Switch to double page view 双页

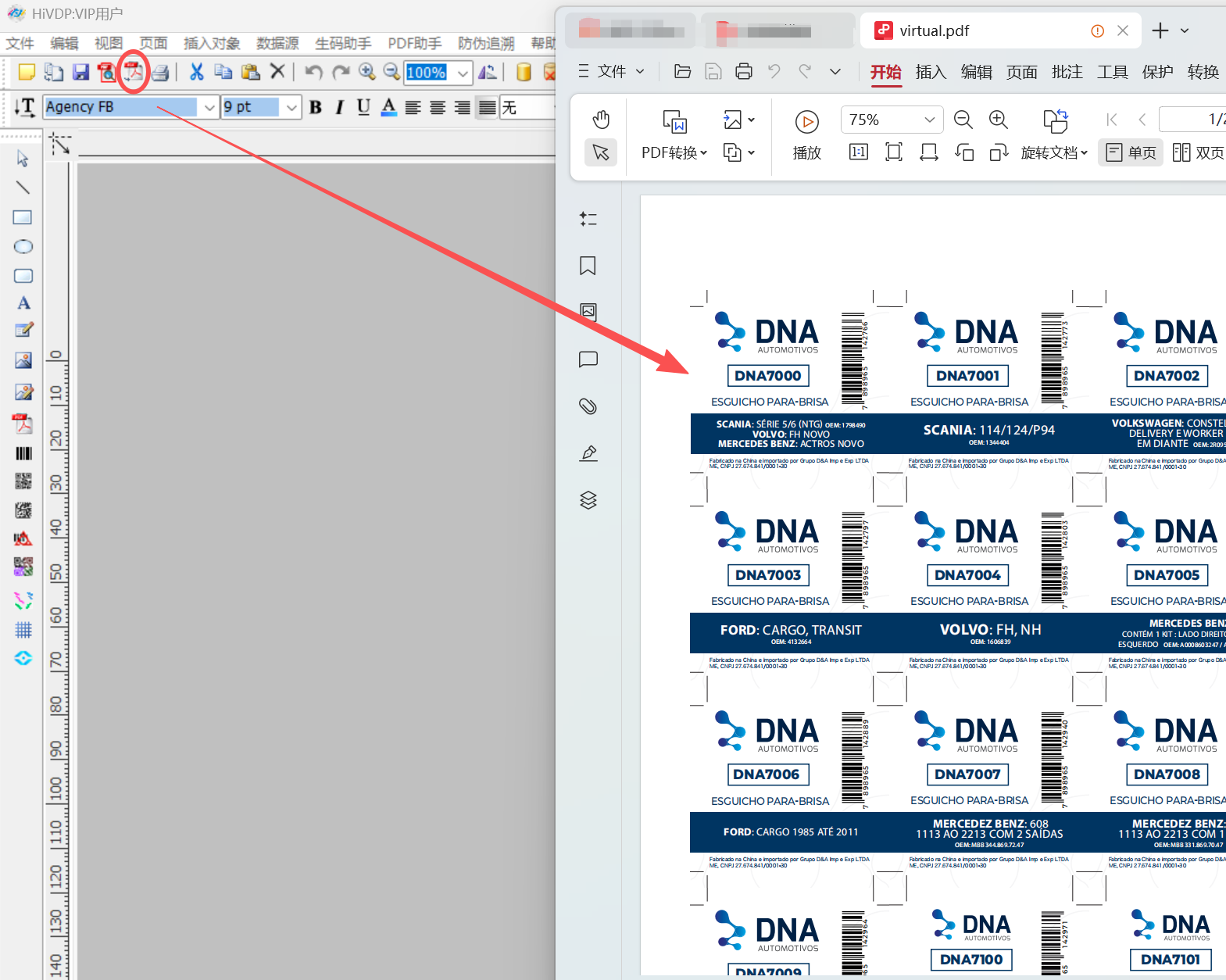point(1198,152)
